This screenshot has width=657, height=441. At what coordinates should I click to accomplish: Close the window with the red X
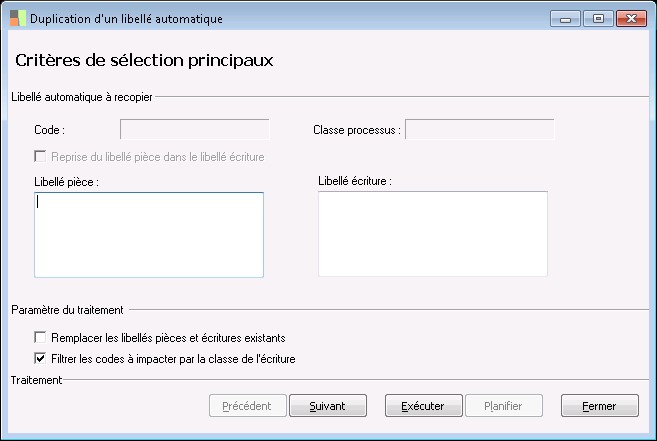[630, 19]
